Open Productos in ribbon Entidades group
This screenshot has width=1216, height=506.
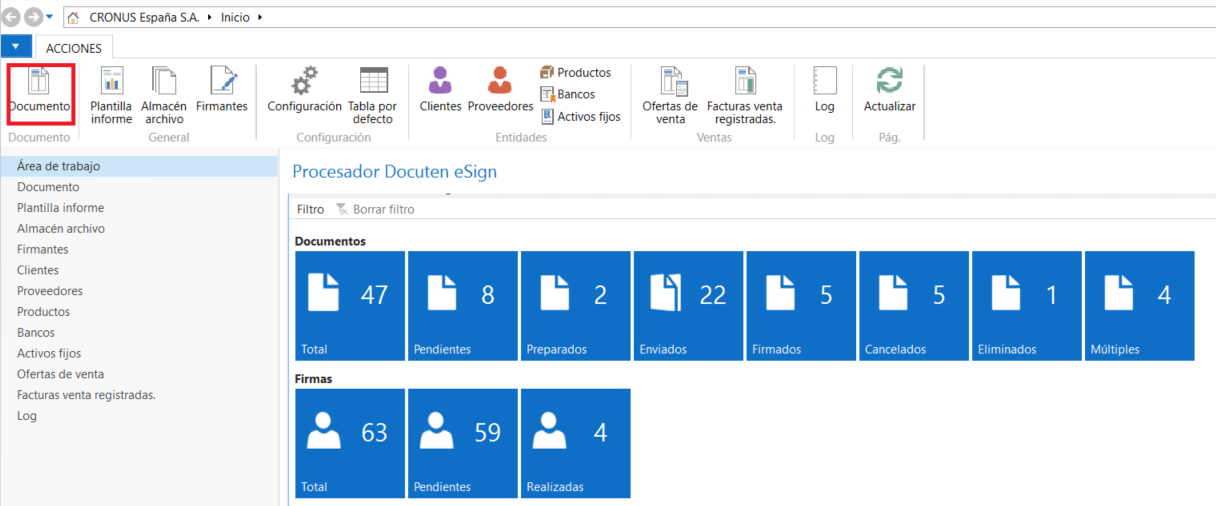tap(576, 73)
